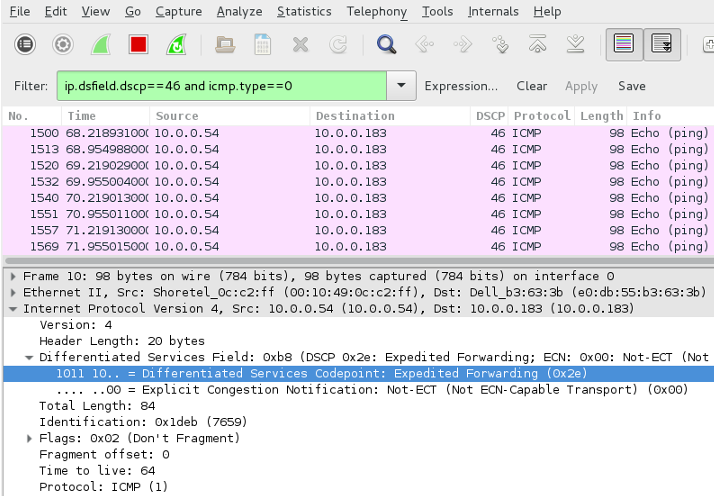Open the Edit menu
The image size is (714, 496).
(56, 11)
